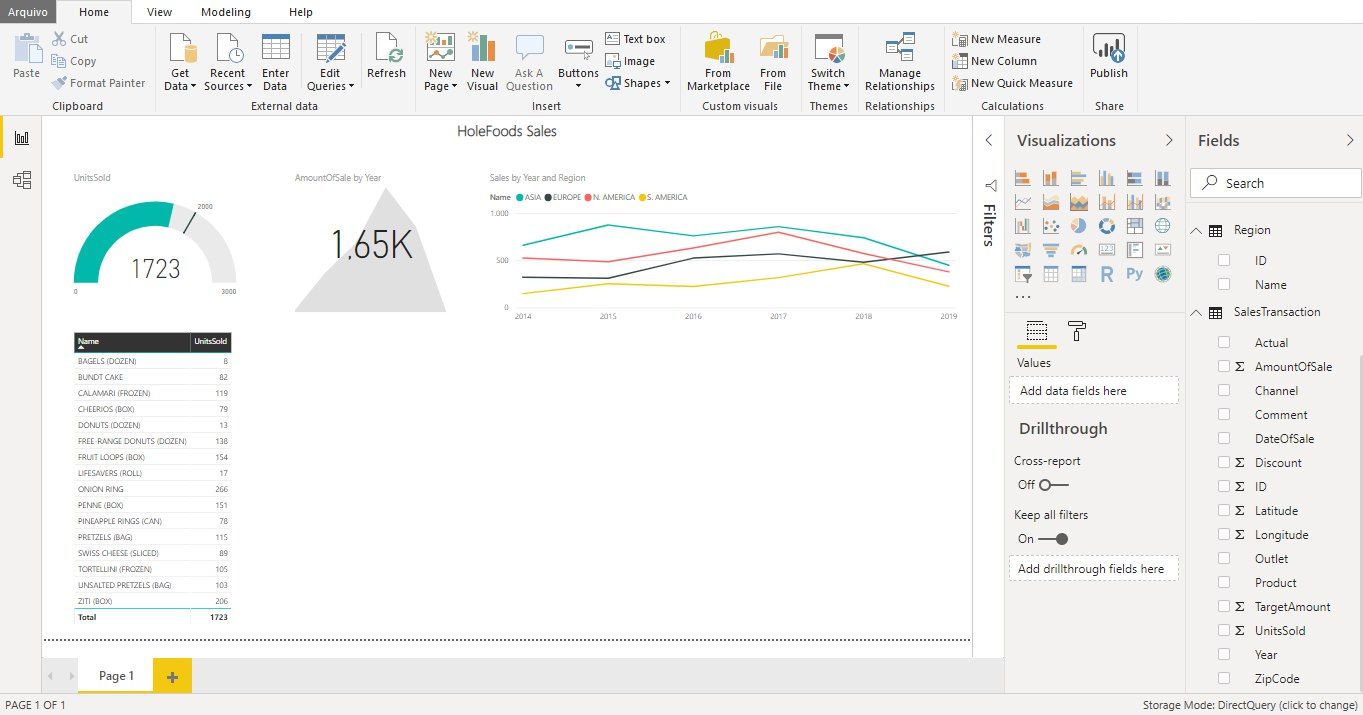Tick the AmountOfSale field checkbox

(1224, 367)
